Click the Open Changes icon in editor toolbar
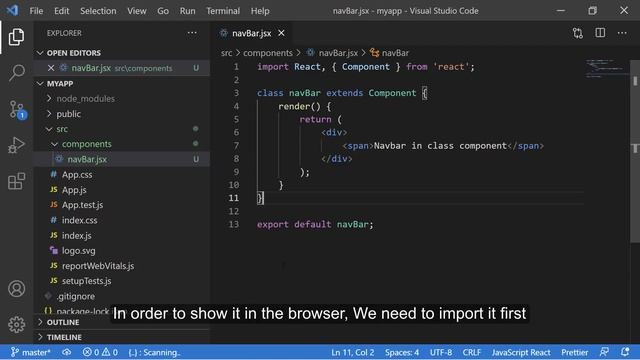The image size is (640, 360). pyautogui.click(x=578, y=33)
